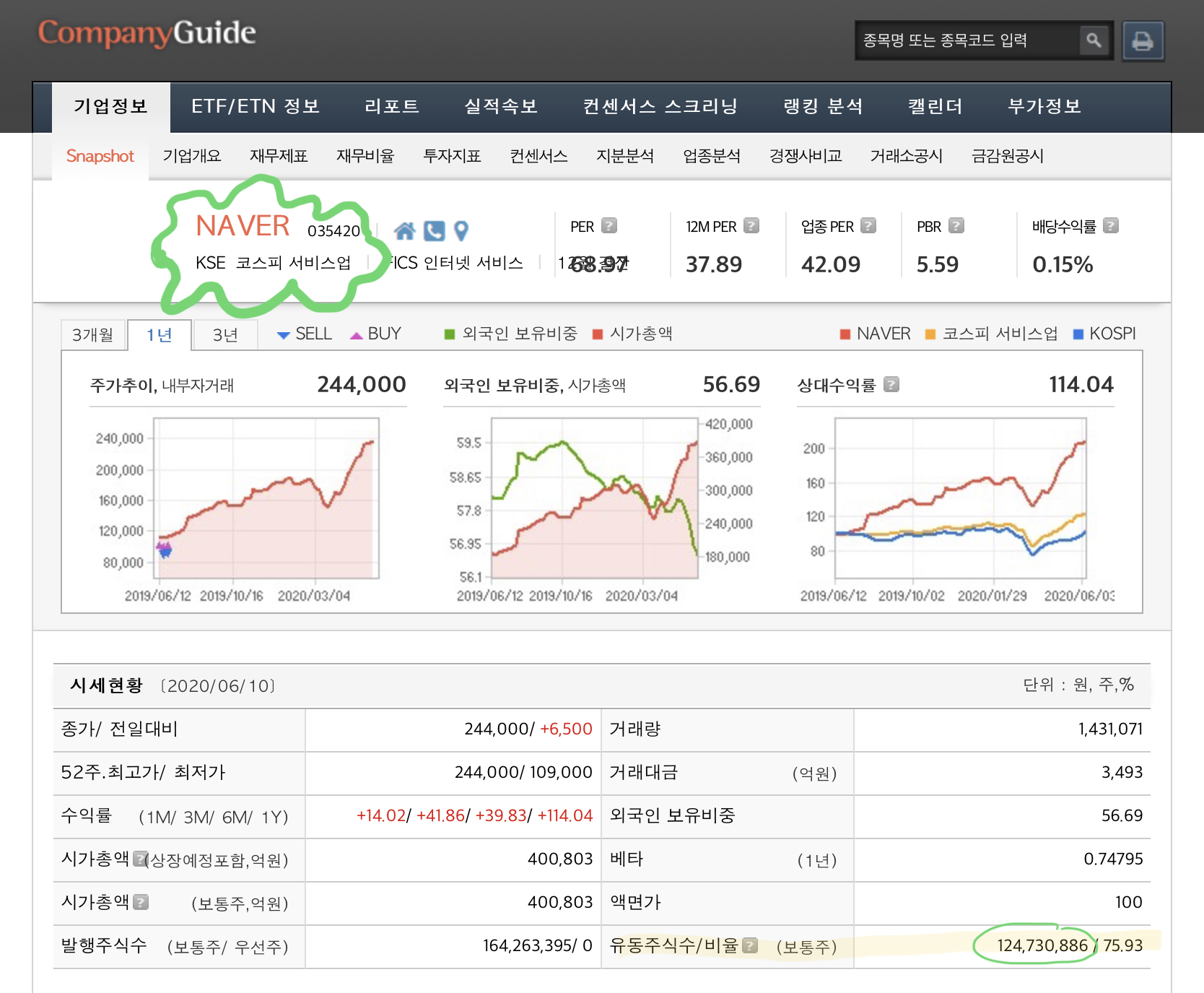The image size is (1204, 993).
Task: Select the Snapshot sub tab
Action: point(100,157)
